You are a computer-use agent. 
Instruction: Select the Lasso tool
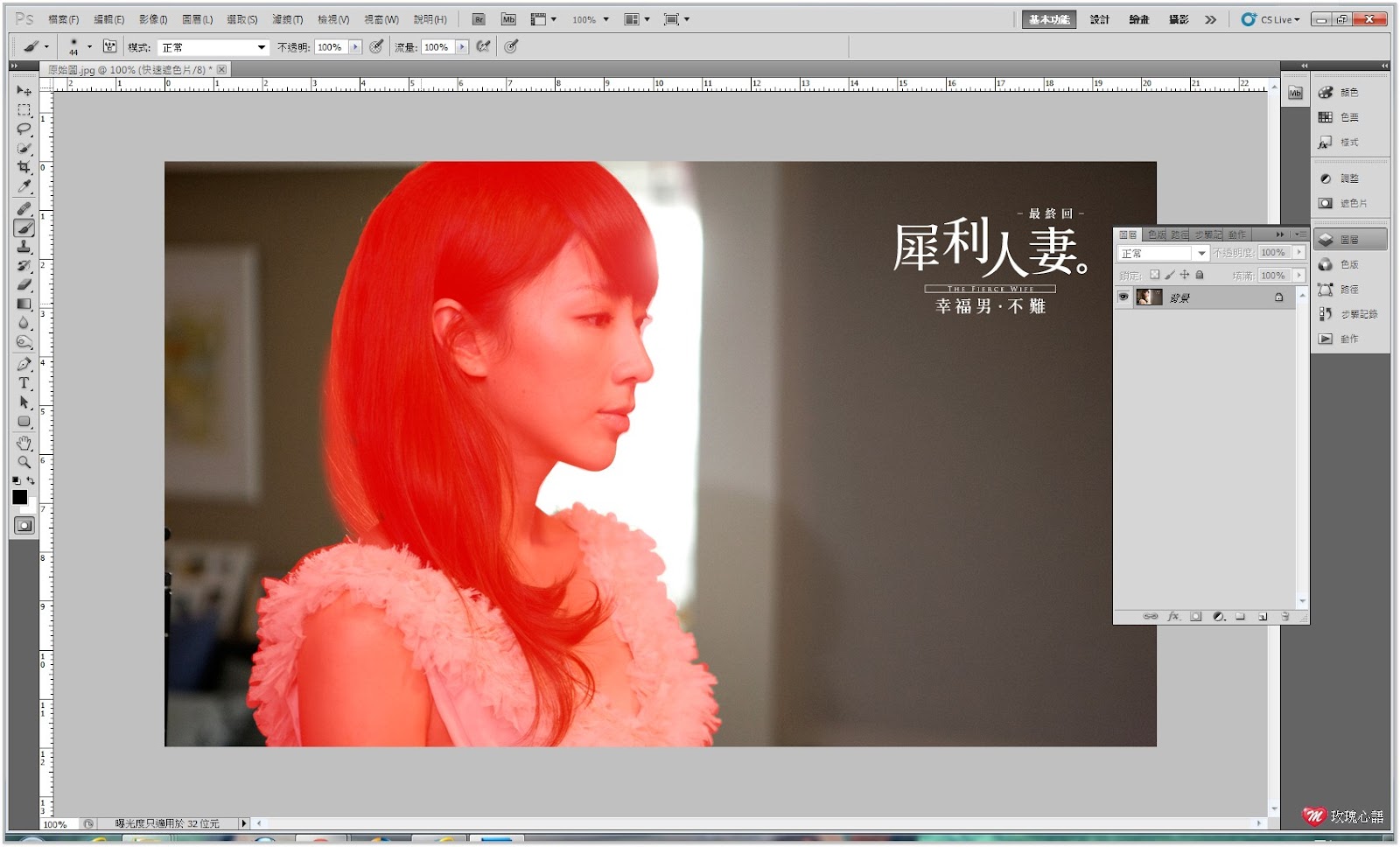[24, 129]
